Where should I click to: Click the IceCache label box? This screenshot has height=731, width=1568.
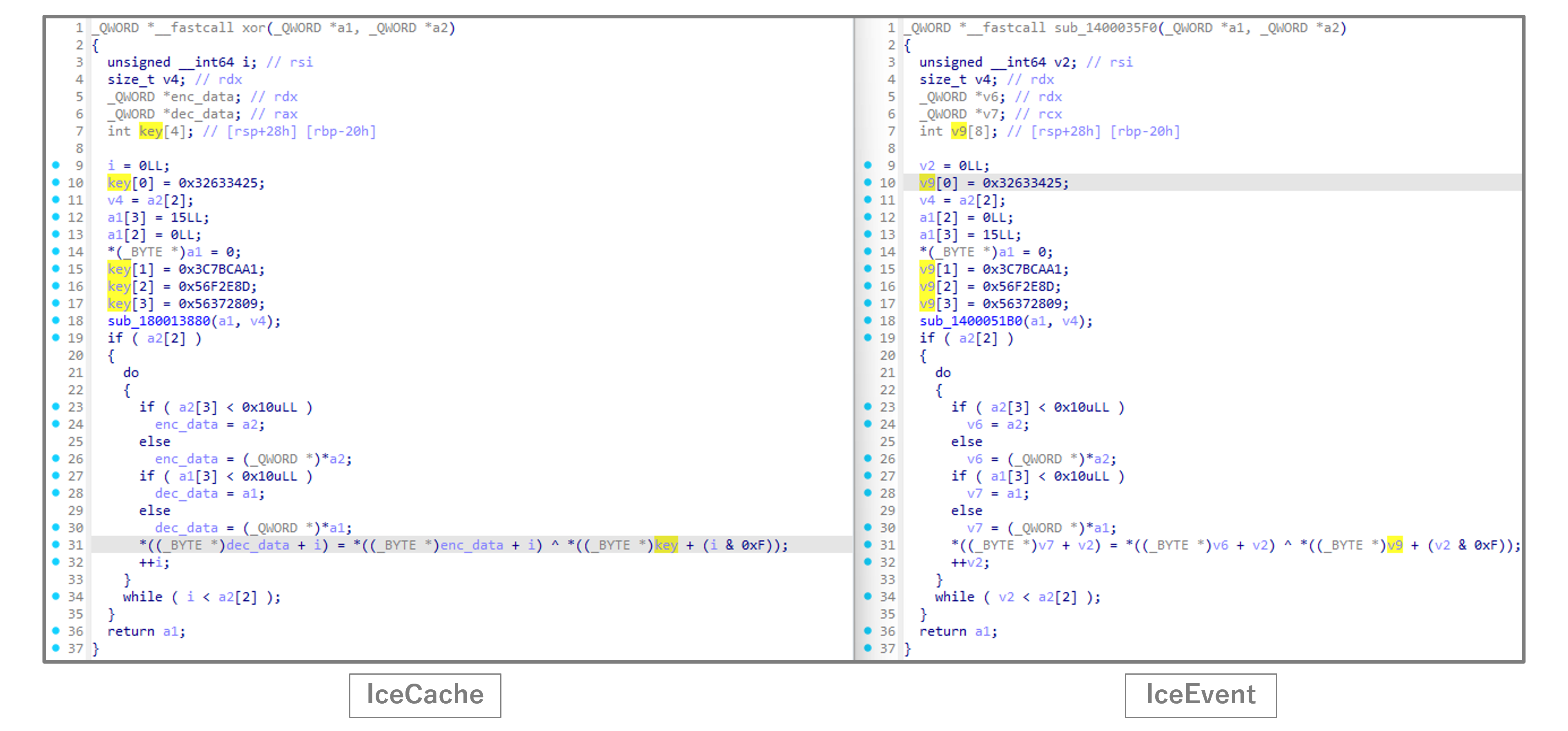click(x=425, y=695)
